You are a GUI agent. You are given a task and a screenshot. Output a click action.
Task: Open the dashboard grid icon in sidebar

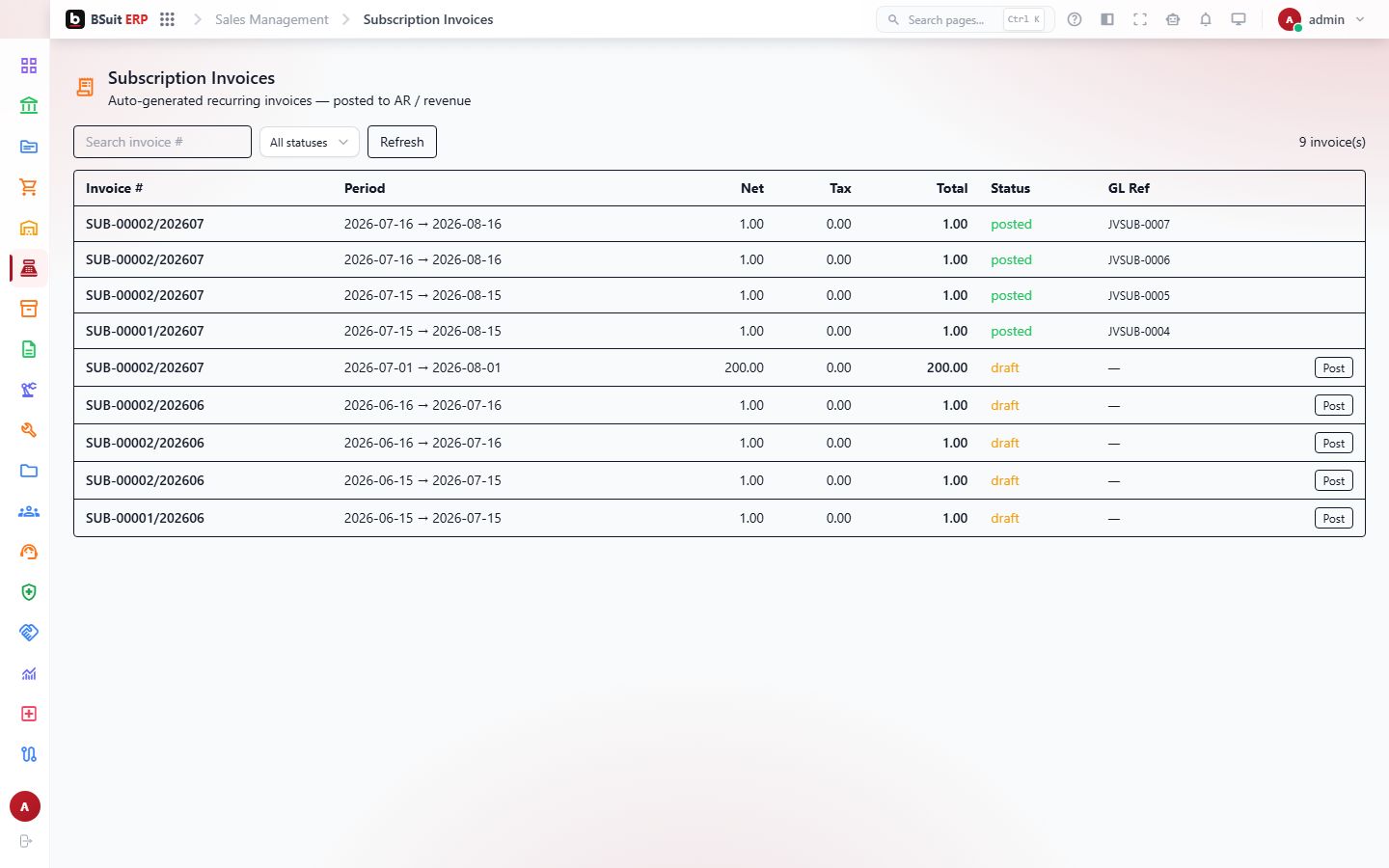coord(29,66)
